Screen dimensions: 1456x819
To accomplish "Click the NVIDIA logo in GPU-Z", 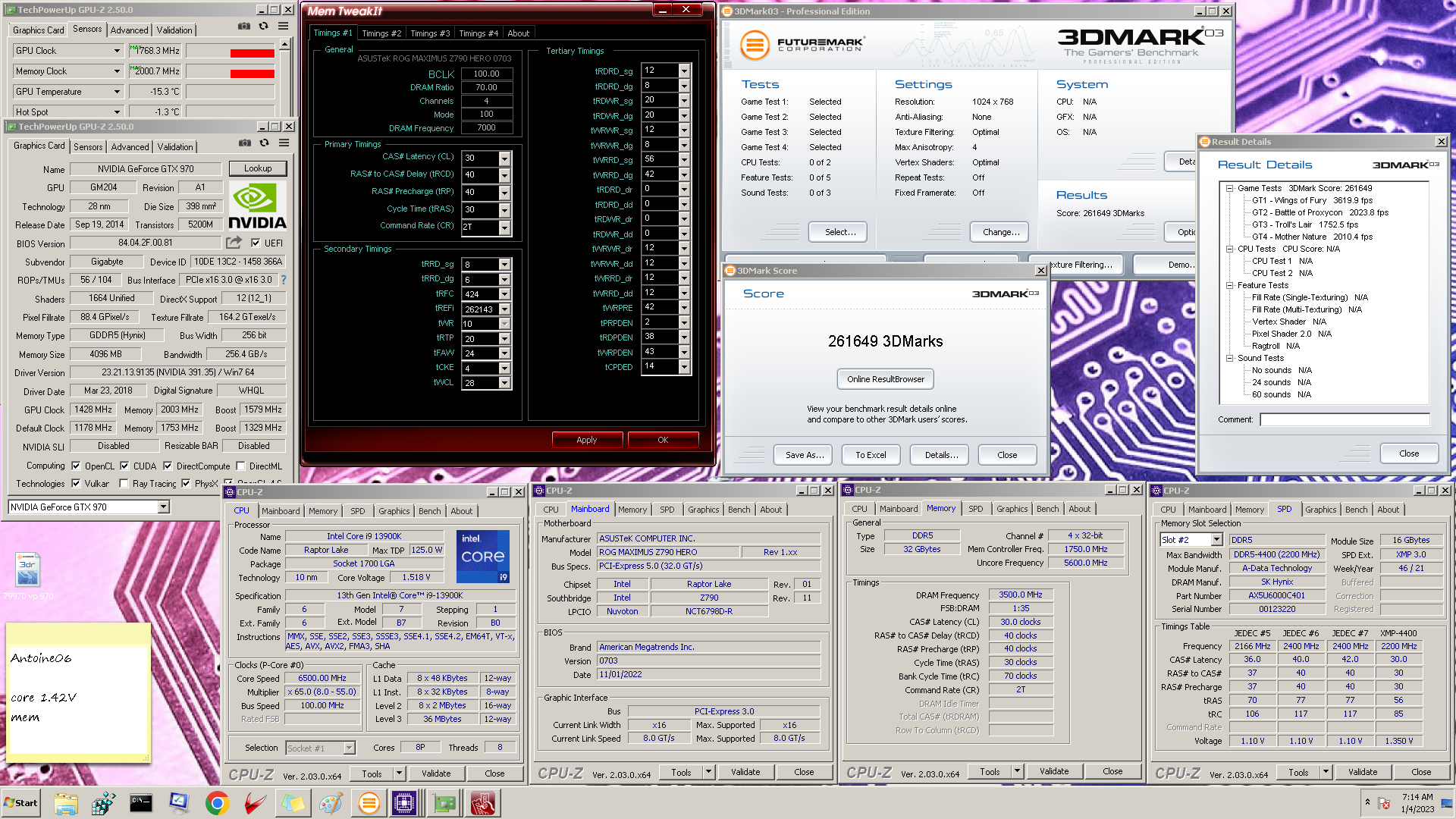I will click(257, 206).
